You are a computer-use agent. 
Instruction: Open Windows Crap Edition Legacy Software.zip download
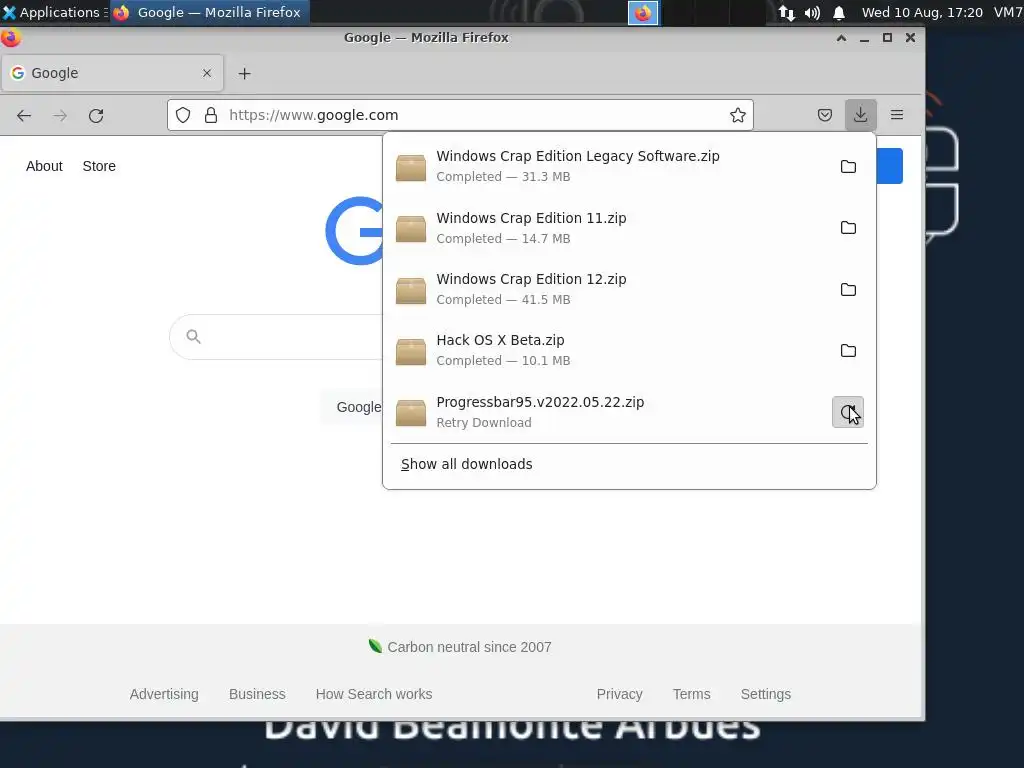click(607, 167)
